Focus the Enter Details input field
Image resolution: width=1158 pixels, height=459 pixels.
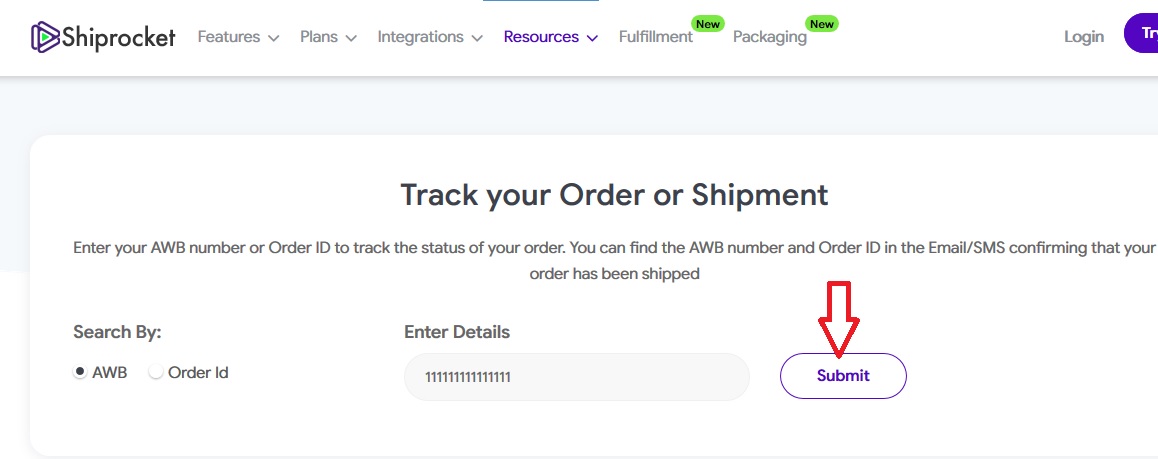pyautogui.click(x=576, y=377)
